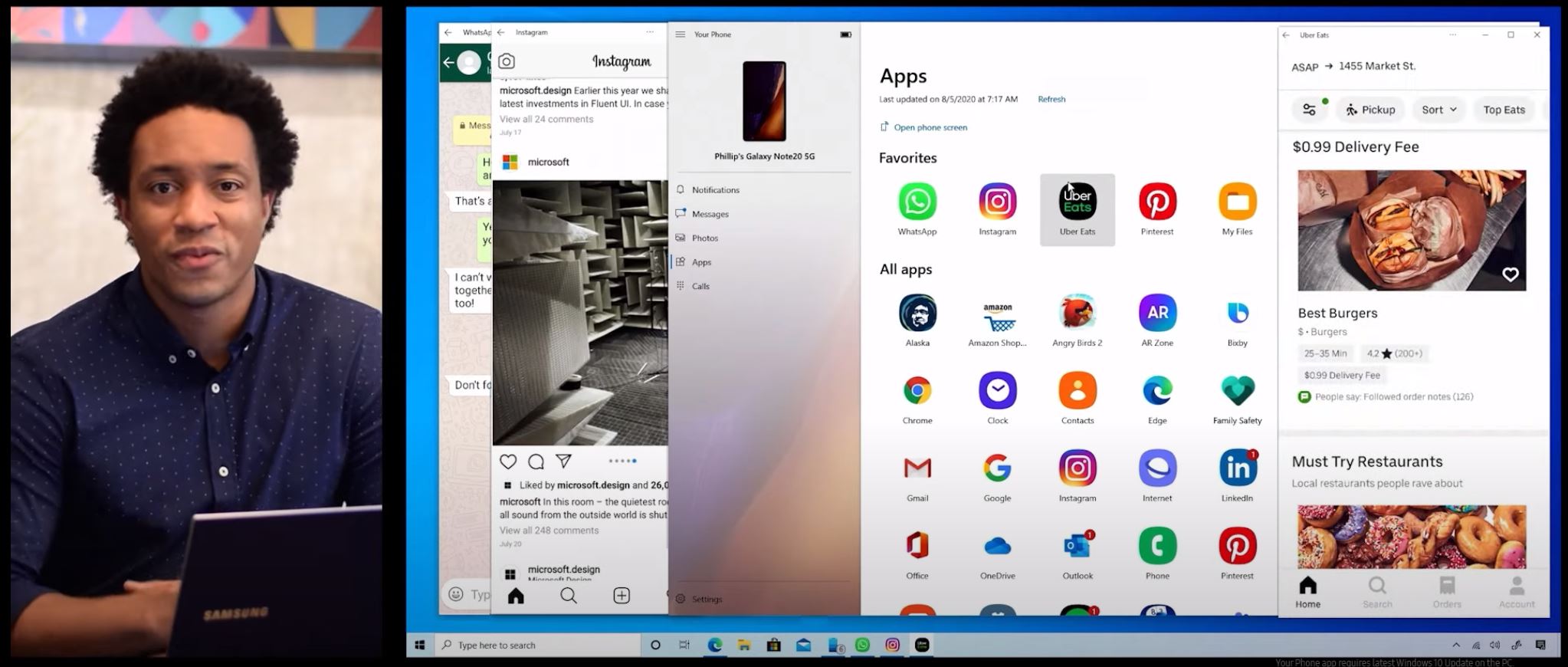
Task: Create new Instagram post
Action: [622, 596]
